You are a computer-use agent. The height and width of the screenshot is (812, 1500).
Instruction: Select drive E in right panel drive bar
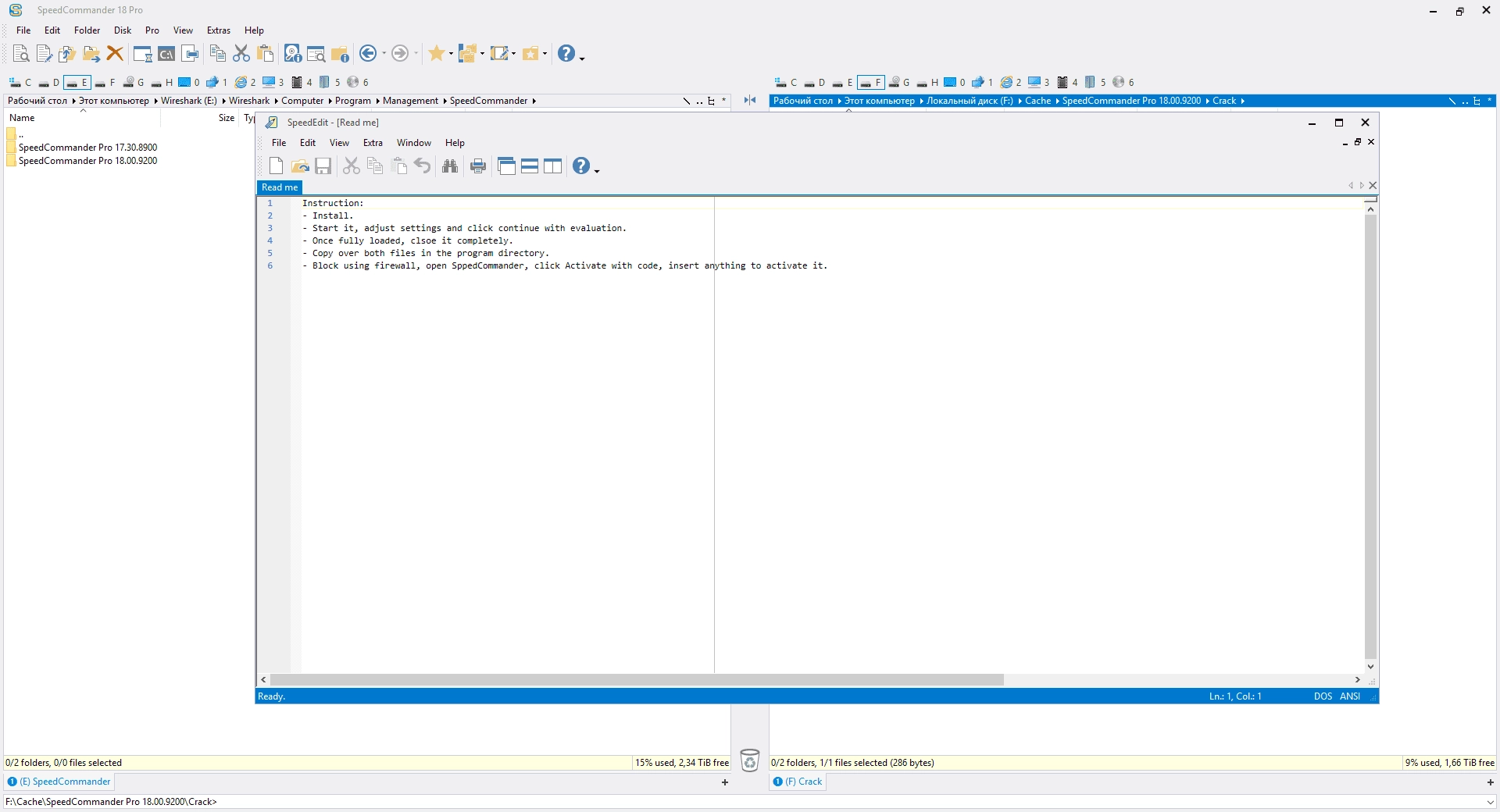click(842, 82)
